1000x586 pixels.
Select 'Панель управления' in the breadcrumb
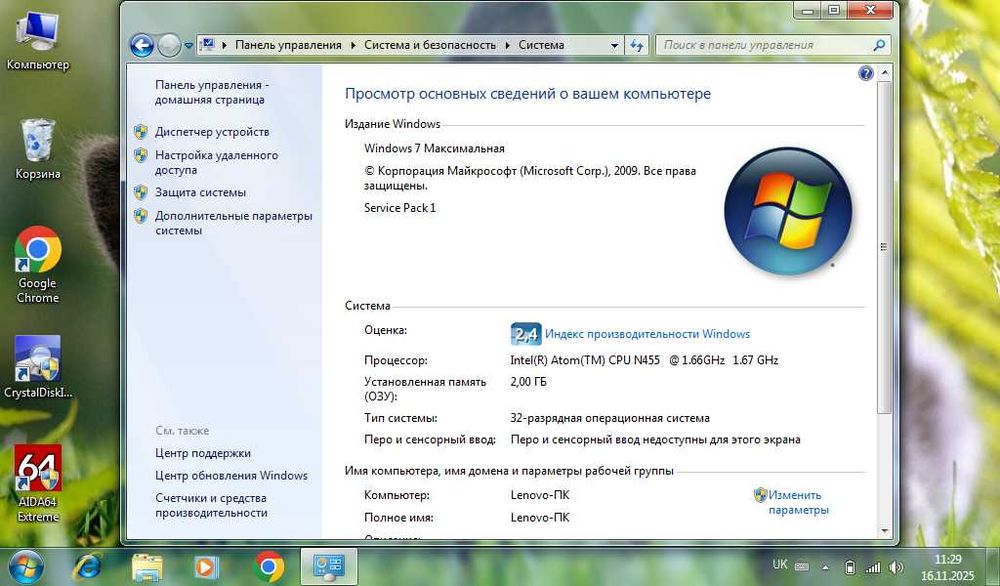tap(288, 45)
